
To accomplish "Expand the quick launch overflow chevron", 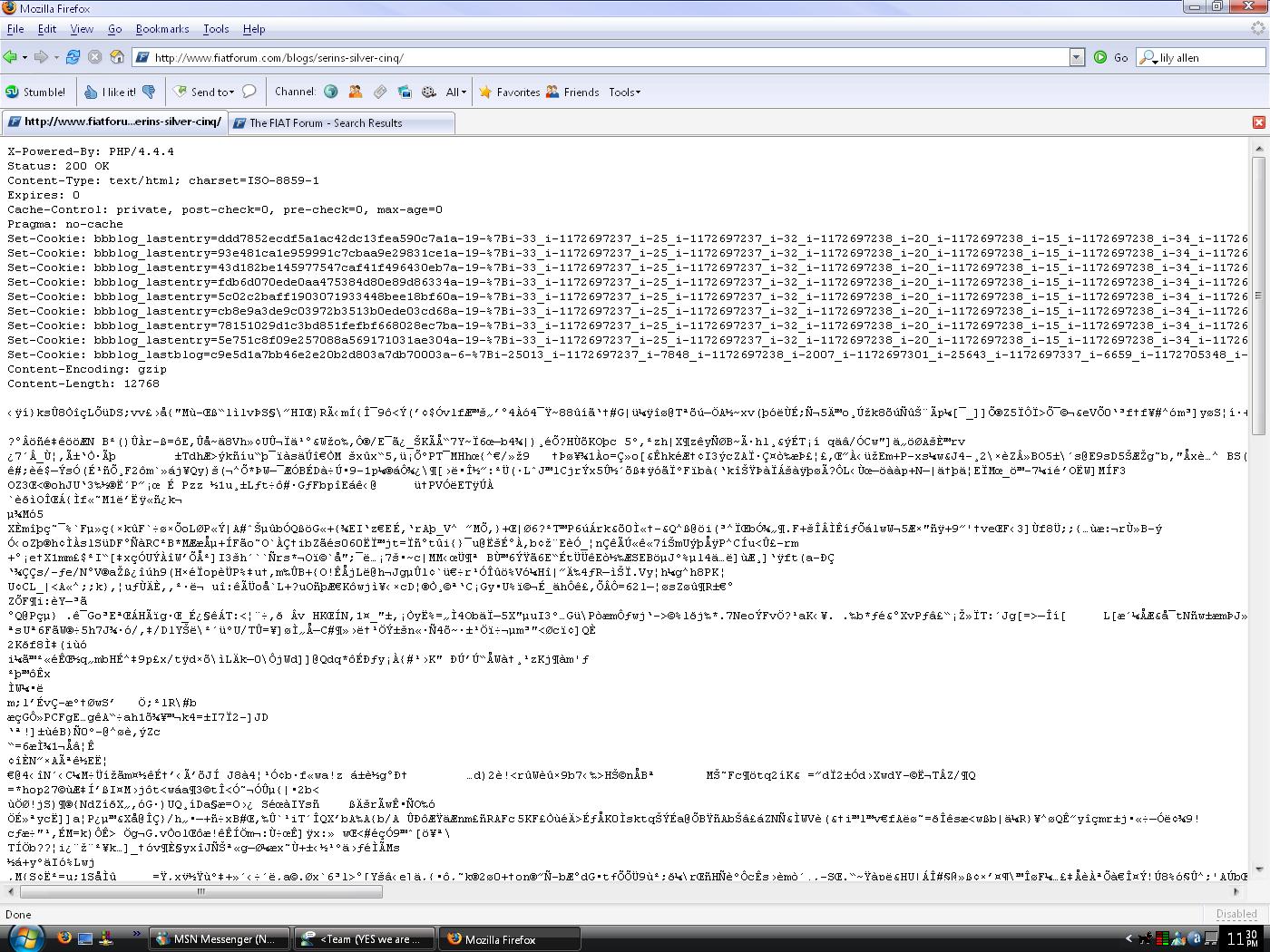I will (x=137, y=933).
